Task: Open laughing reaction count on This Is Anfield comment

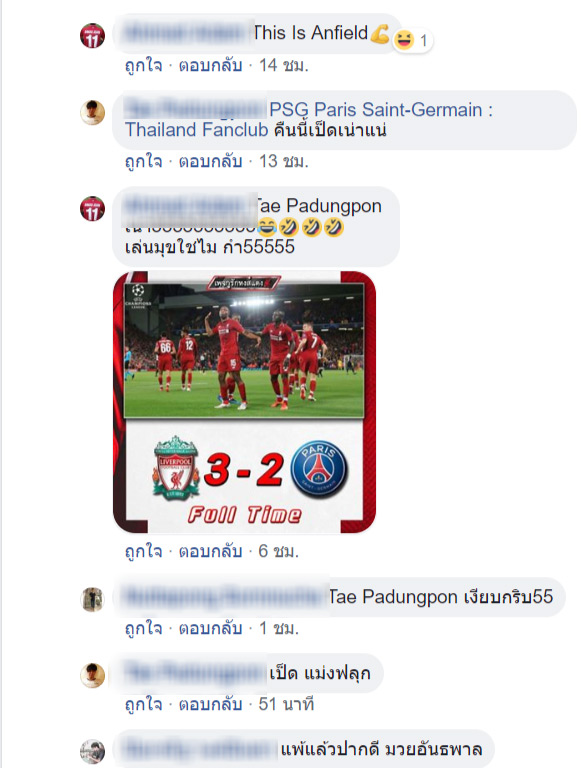Action: pos(412,40)
